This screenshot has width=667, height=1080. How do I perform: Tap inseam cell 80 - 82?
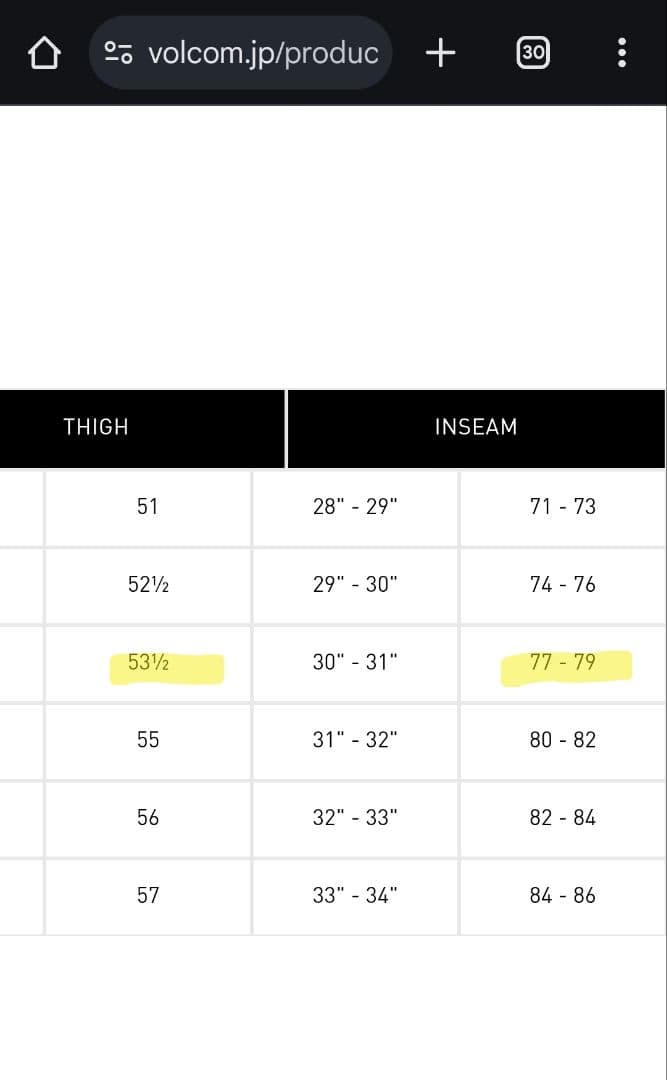point(562,740)
